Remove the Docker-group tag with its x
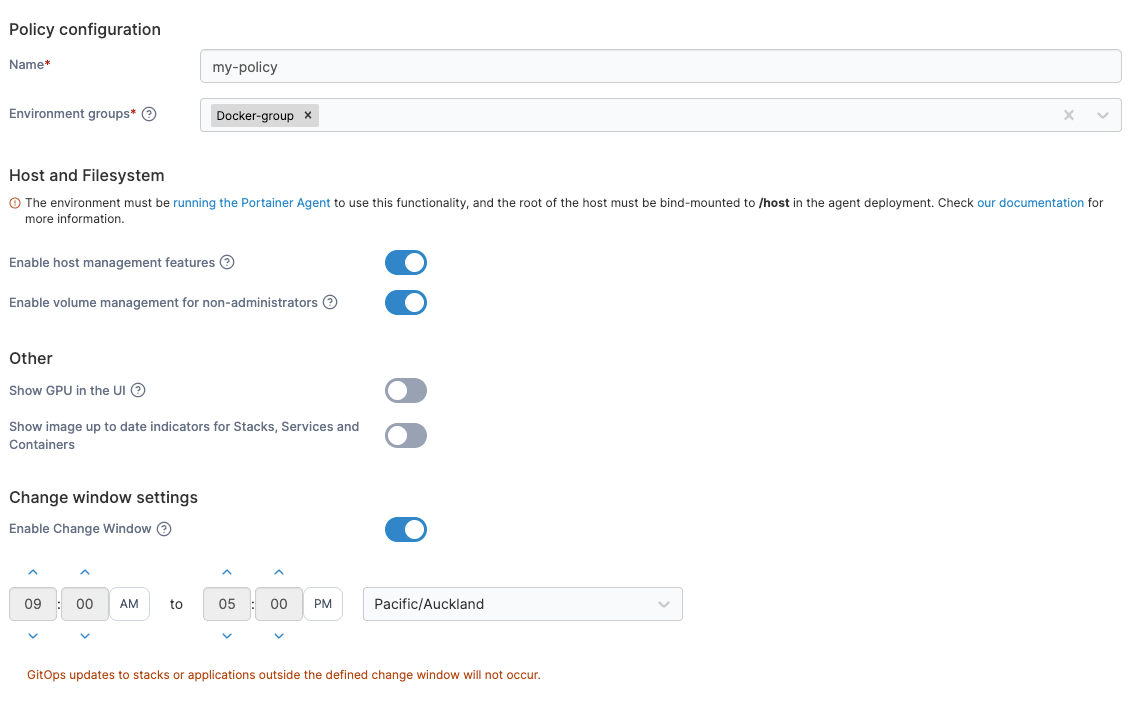 pyautogui.click(x=308, y=115)
